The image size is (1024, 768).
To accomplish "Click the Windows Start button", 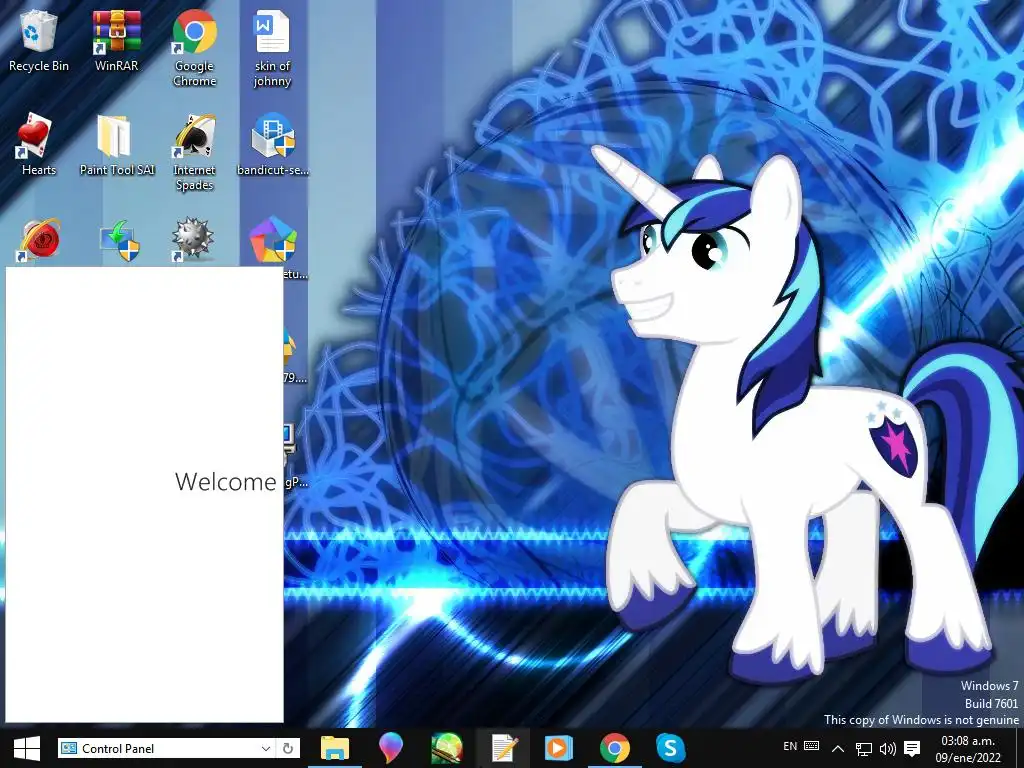I will (x=27, y=748).
